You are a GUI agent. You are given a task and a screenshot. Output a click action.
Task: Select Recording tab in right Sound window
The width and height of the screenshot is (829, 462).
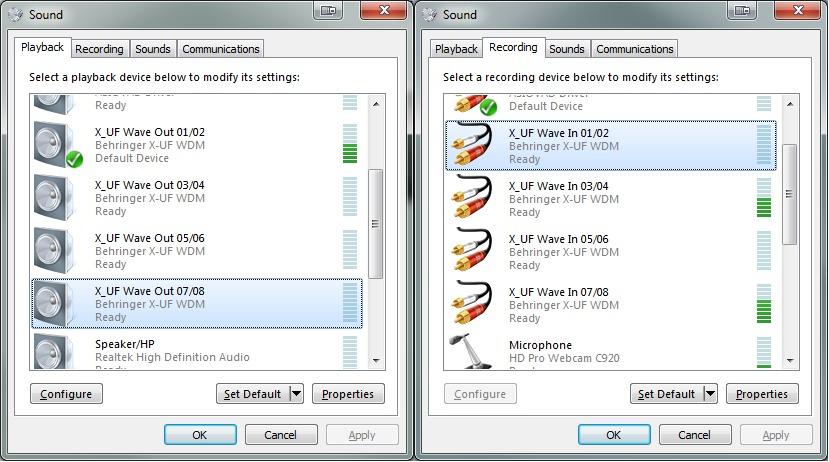(x=513, y=48)
